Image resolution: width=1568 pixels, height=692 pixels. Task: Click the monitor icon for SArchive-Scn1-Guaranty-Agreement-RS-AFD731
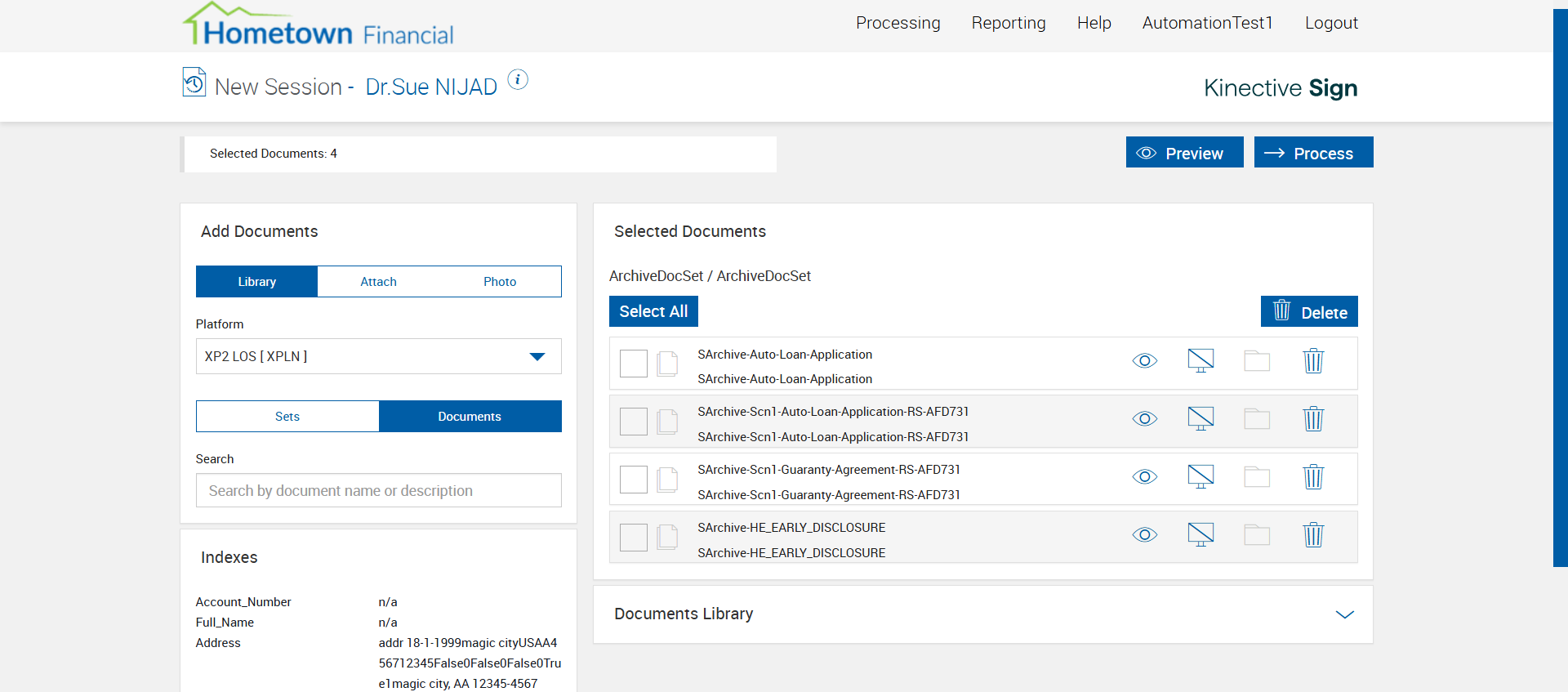click(1200, 476)
